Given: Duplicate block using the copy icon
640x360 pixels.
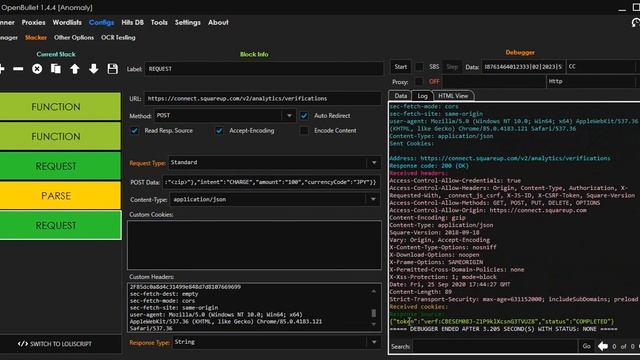Looking at the screenshot, I should point(56,69).
